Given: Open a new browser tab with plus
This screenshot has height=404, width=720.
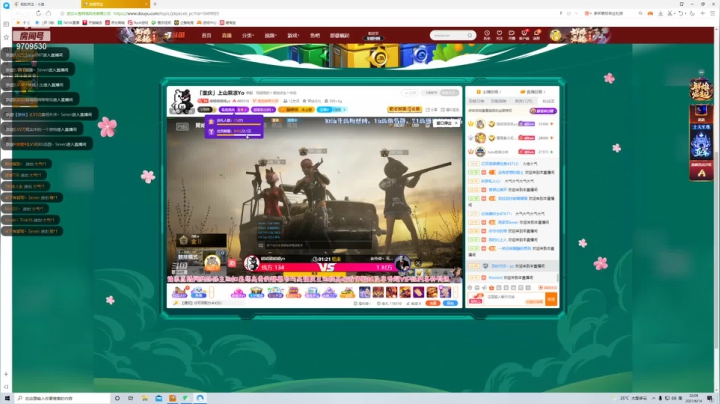Looking at the screenshot, I should 155,4.
